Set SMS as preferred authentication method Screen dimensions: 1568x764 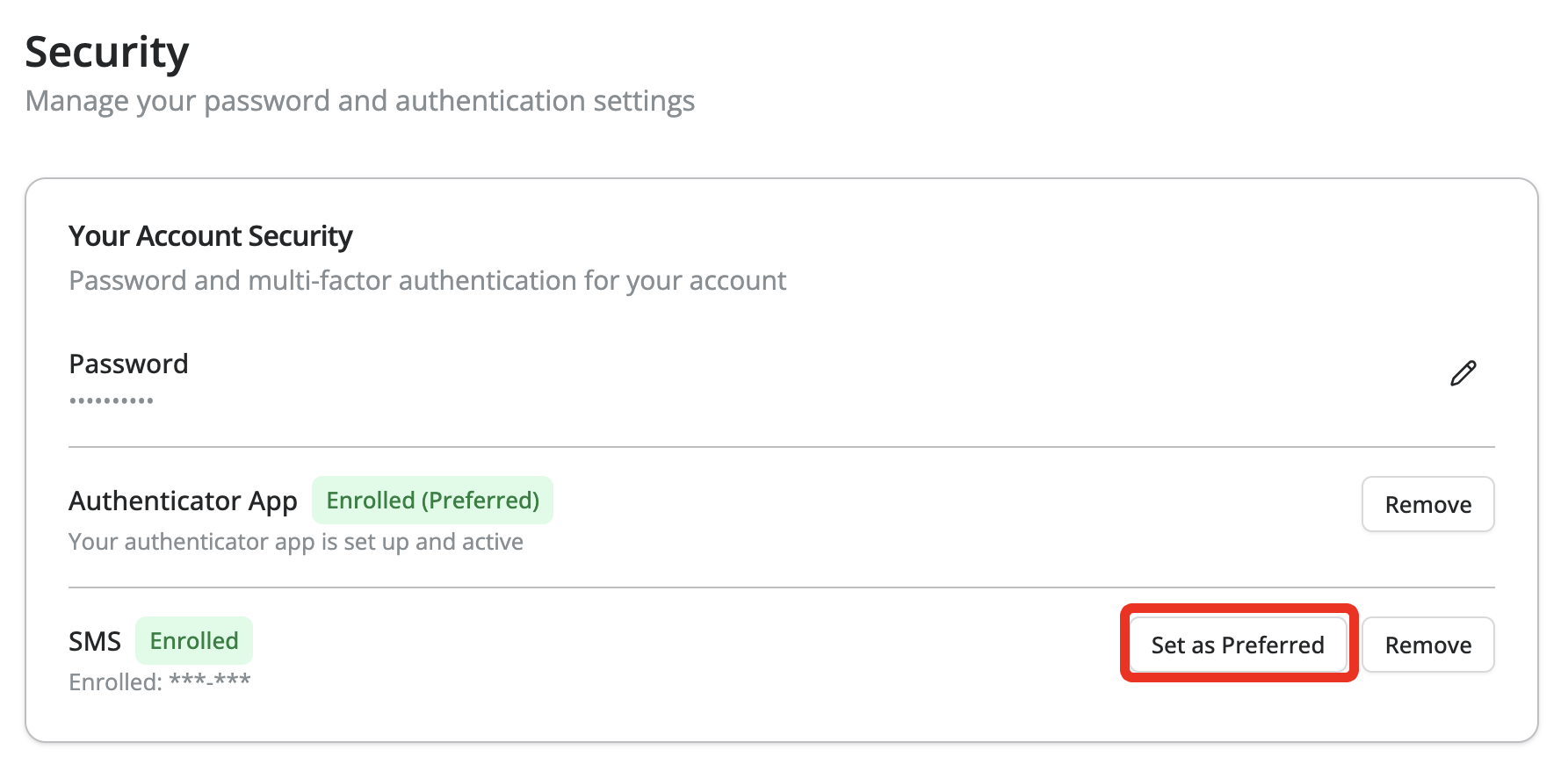coord(1238,644)
